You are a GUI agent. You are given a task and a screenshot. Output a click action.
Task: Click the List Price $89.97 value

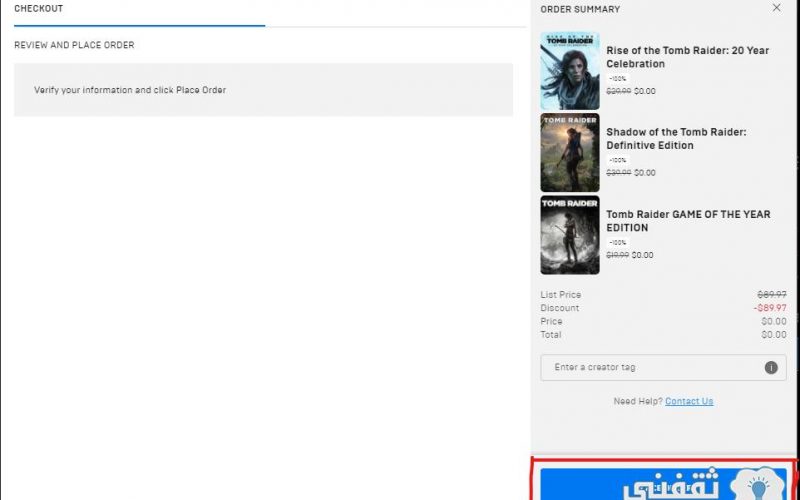[771, 295]
